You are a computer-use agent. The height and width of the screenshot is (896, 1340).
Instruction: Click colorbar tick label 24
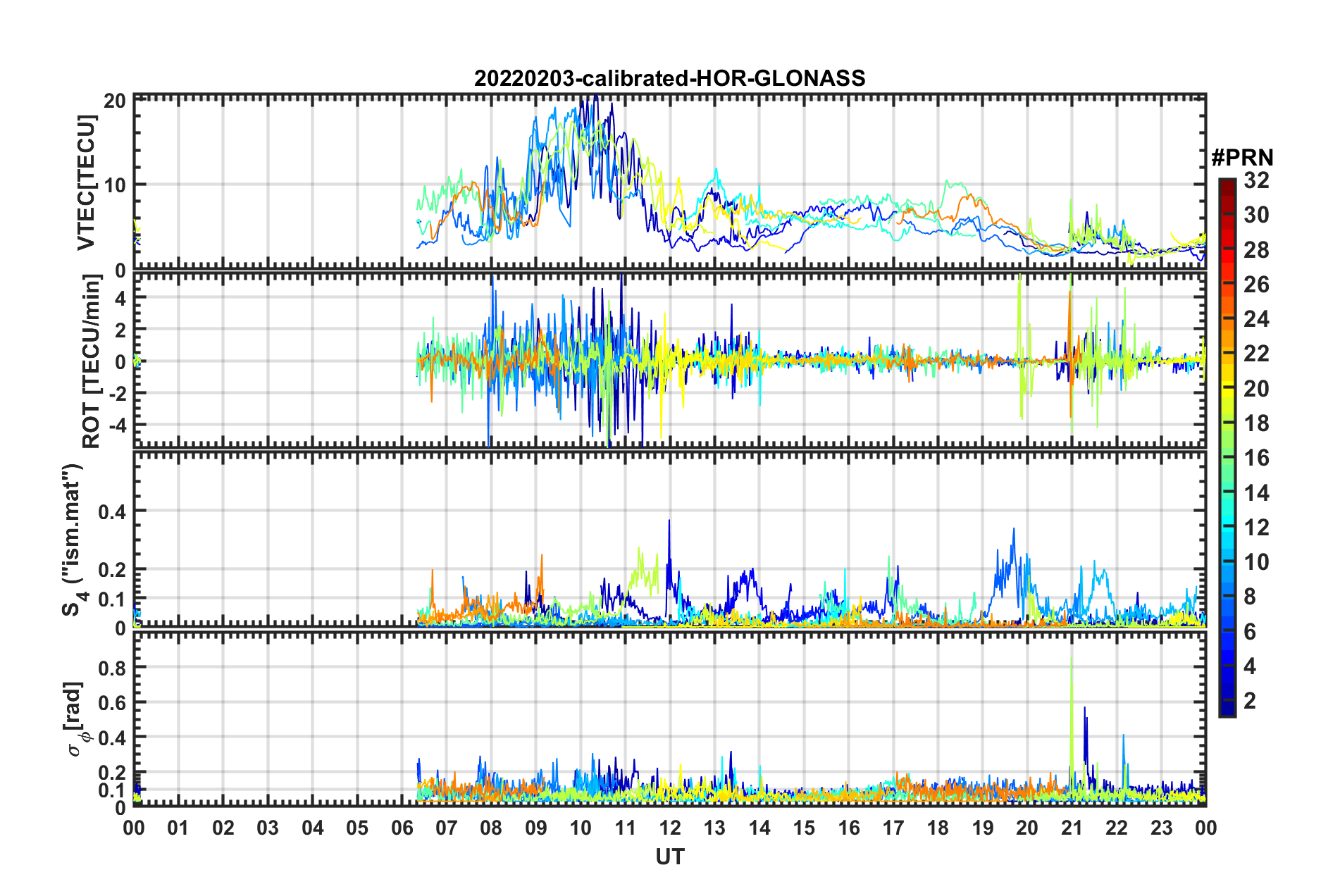tap(1256, 319)
